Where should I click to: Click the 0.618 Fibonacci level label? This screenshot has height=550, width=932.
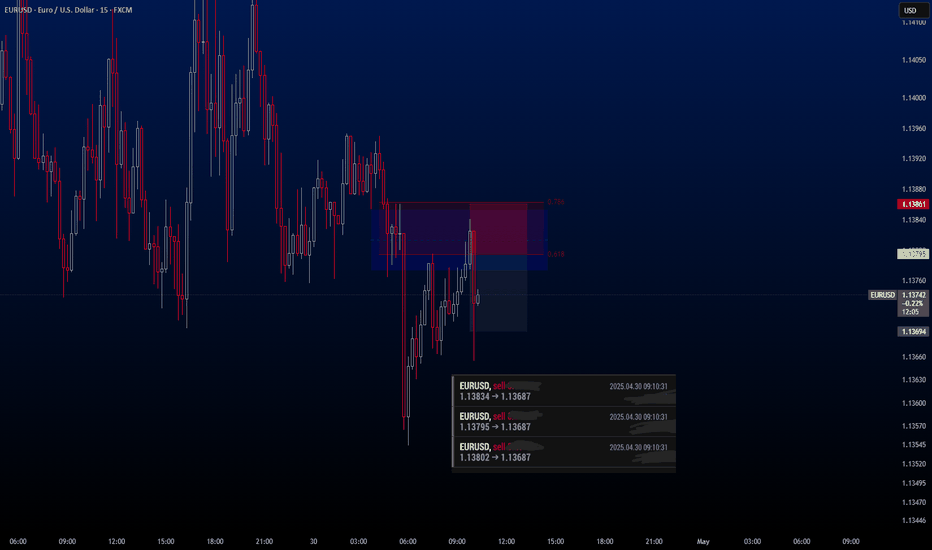[556, 254]
